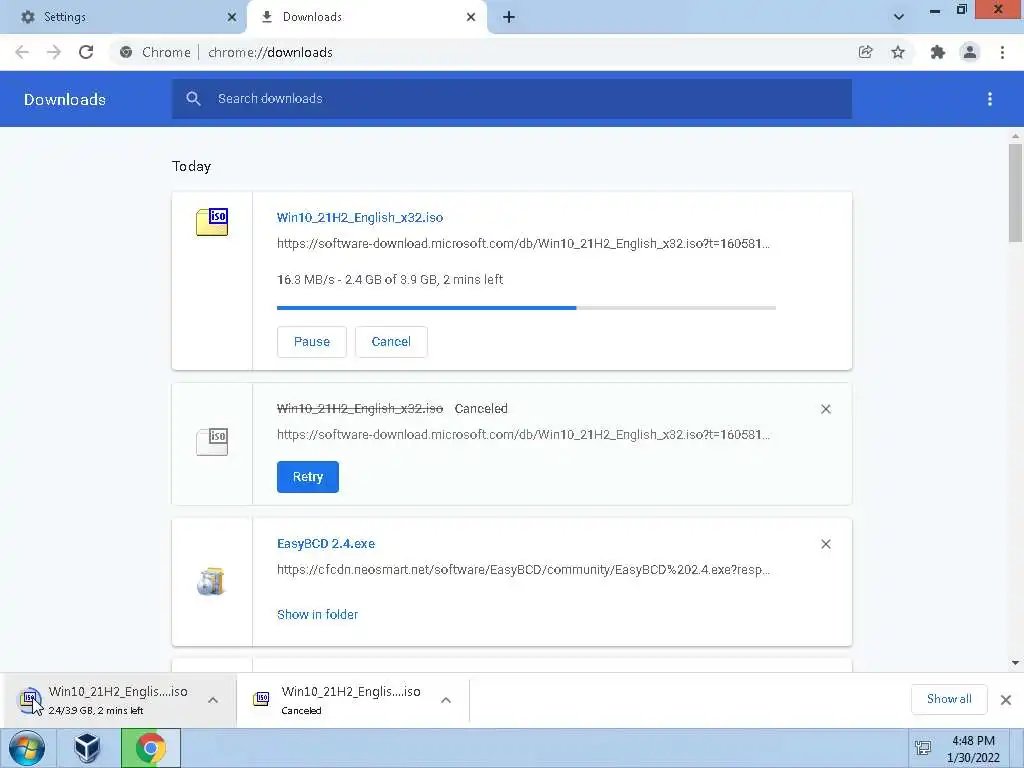The height and width of the screenshot is (768, 1024).
Task: Open options chevron for canceled ISO shelf item
Action: (446, 700)
